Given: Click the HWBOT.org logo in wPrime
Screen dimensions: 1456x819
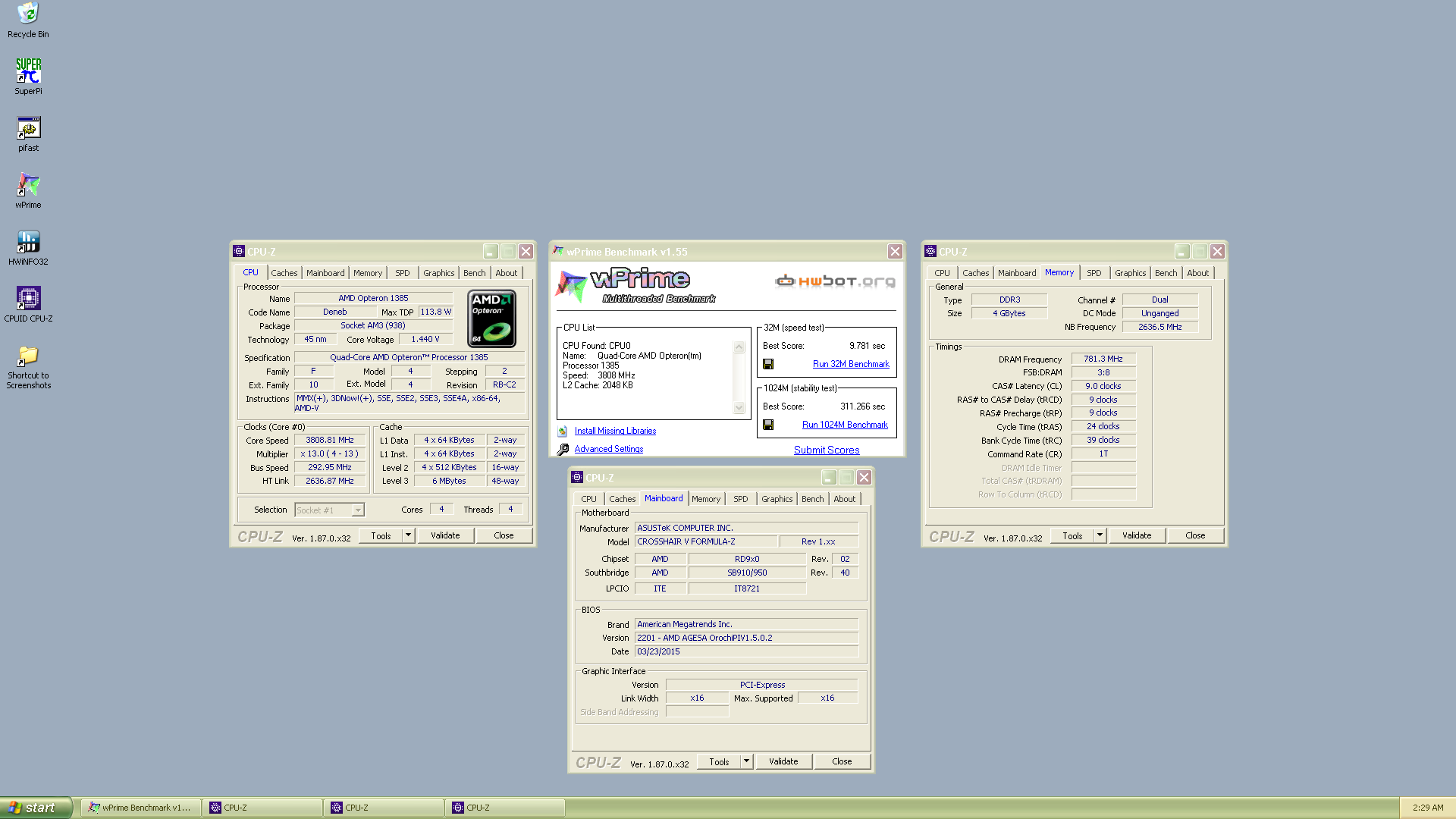Looking at the screenshot, I should (835, 281).
